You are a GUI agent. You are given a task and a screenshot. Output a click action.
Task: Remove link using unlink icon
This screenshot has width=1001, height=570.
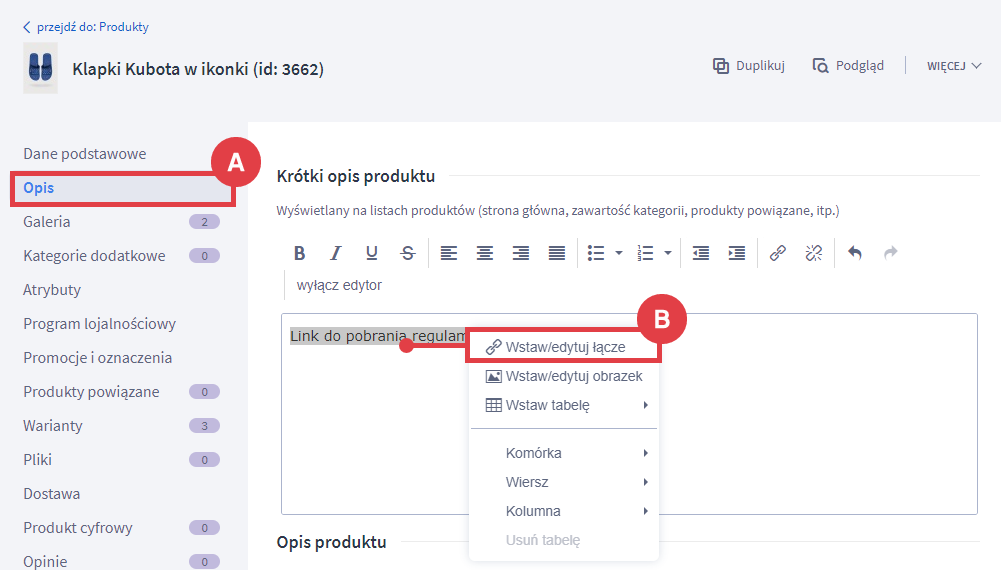pos(814,253)
